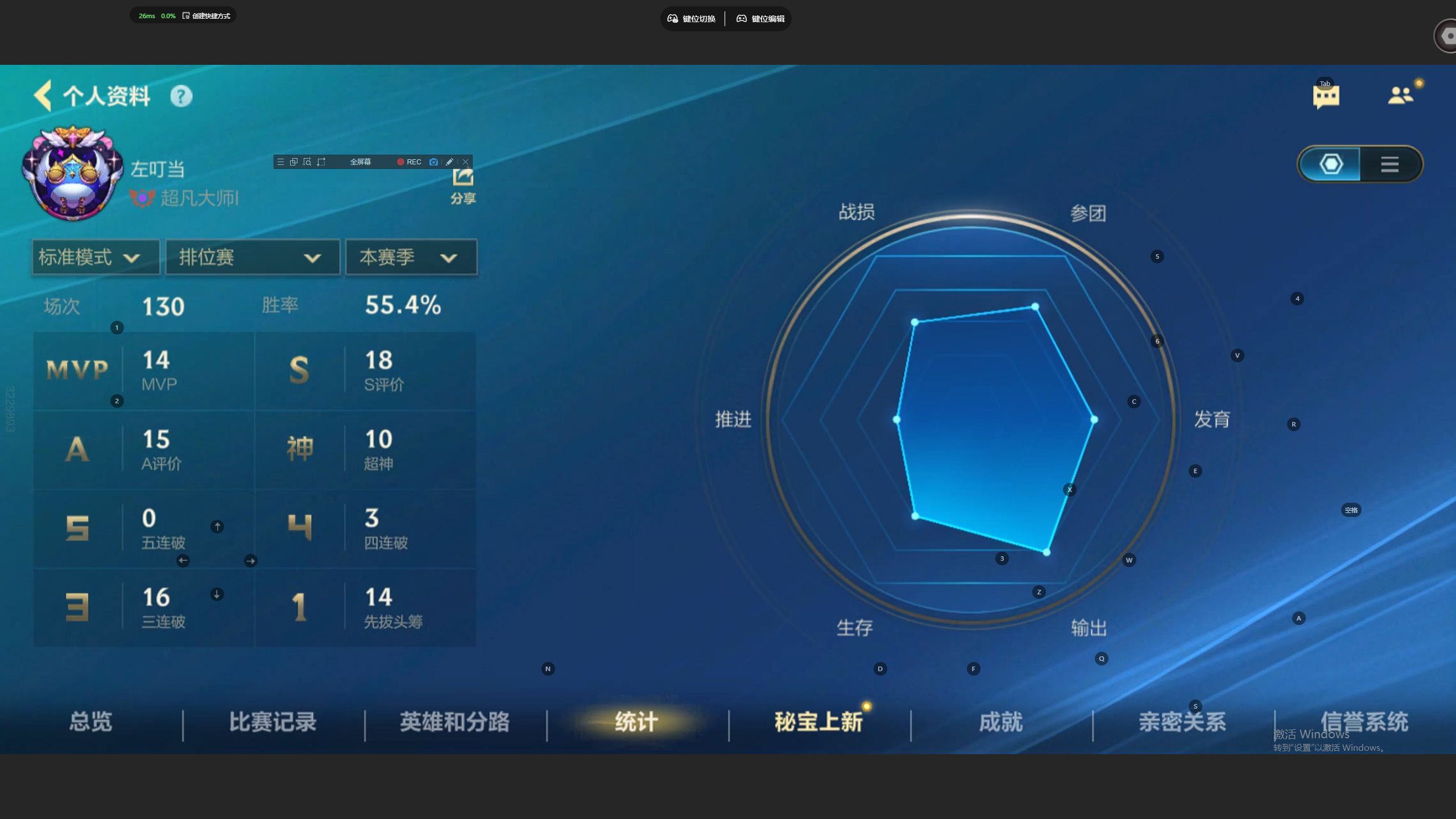Open the 英雄和分路 tab
The image size is (1456, 819).
click(x=454, y=722)
